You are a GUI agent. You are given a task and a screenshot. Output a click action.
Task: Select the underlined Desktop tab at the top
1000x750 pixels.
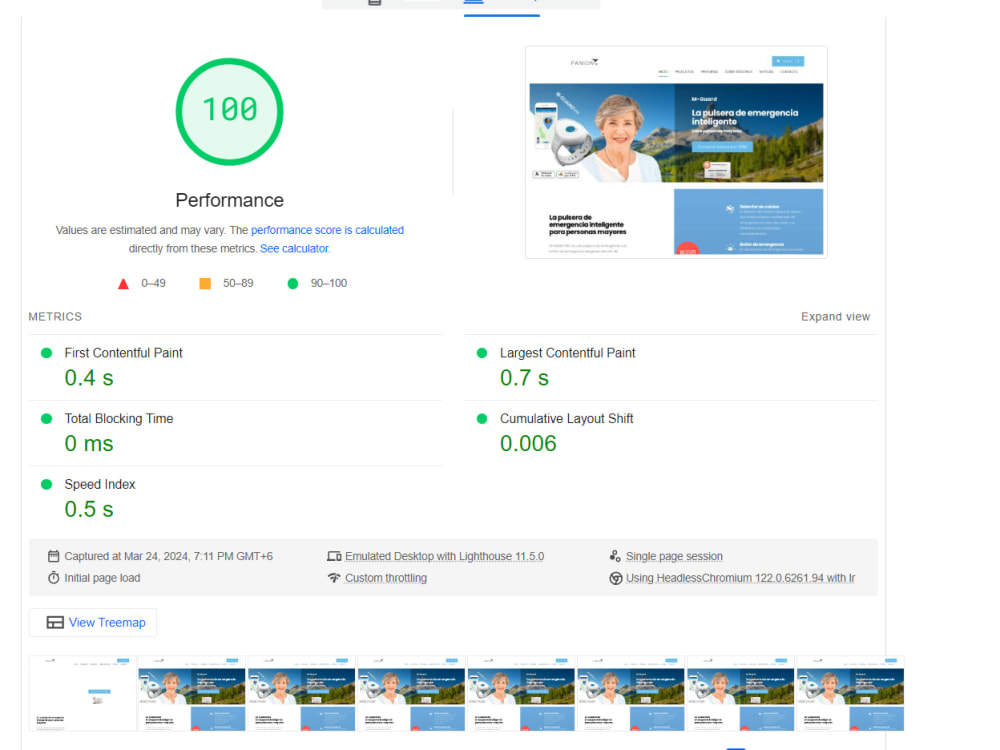click(501, 3)
